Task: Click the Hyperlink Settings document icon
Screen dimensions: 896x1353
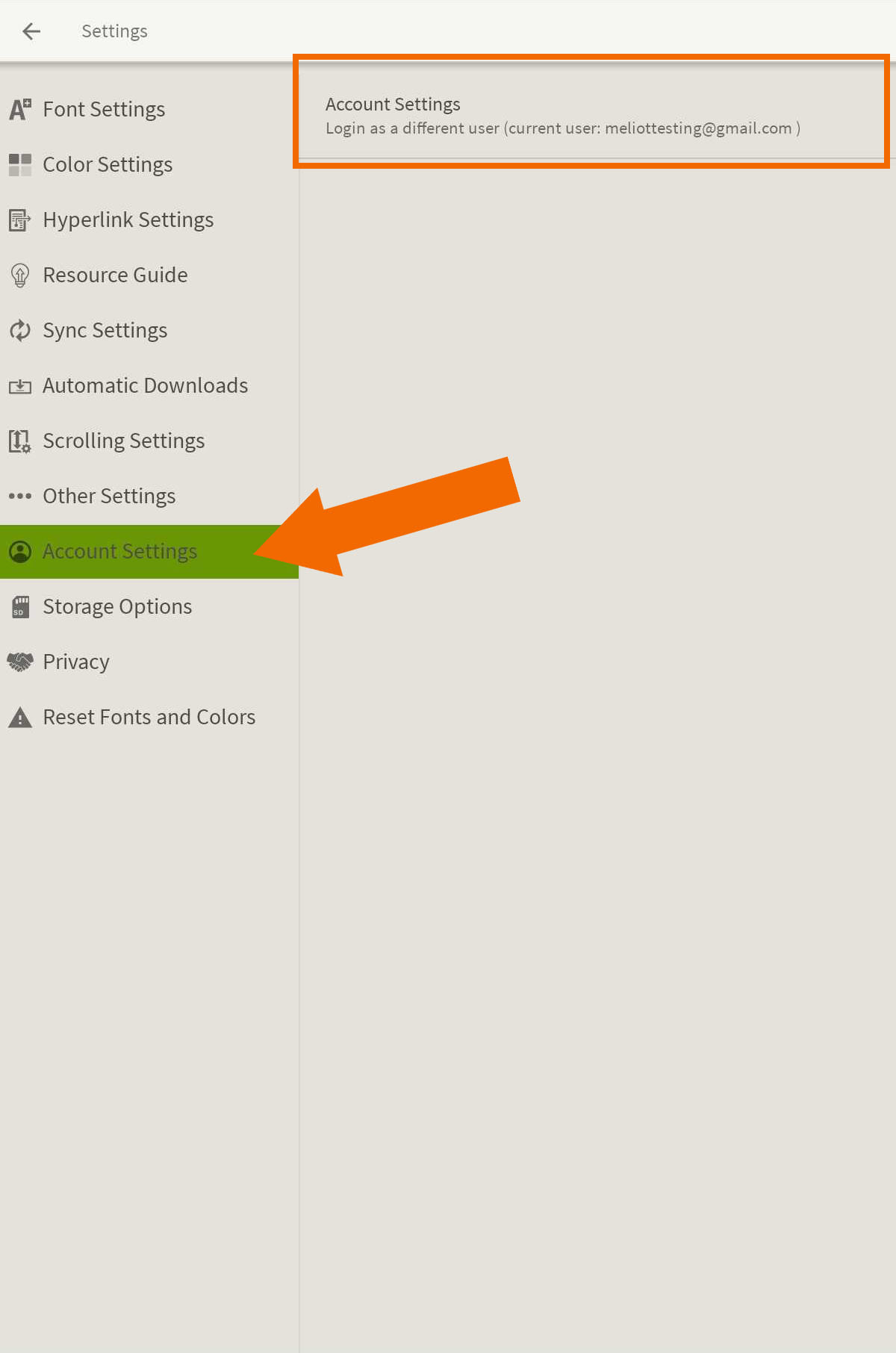Action: pyautogui.click(x=20, y=220)
